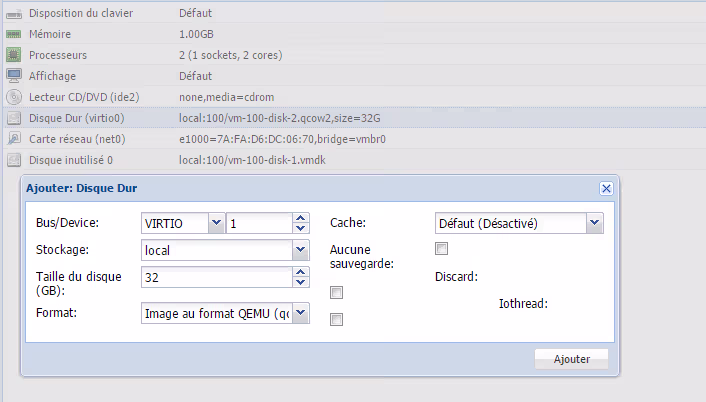Click the network card icon for net0
The width and height of the screenshot is (706, 402).
pyautogui.click(x=14, y=139)
